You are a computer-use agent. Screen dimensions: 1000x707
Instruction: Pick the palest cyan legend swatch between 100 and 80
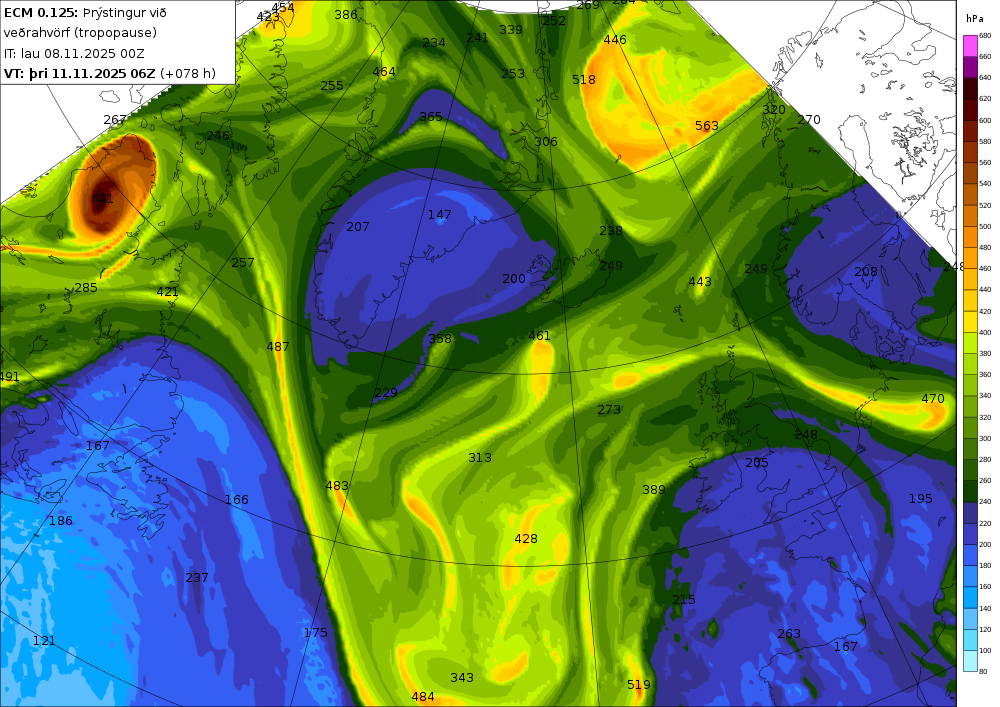click(970, 660)
